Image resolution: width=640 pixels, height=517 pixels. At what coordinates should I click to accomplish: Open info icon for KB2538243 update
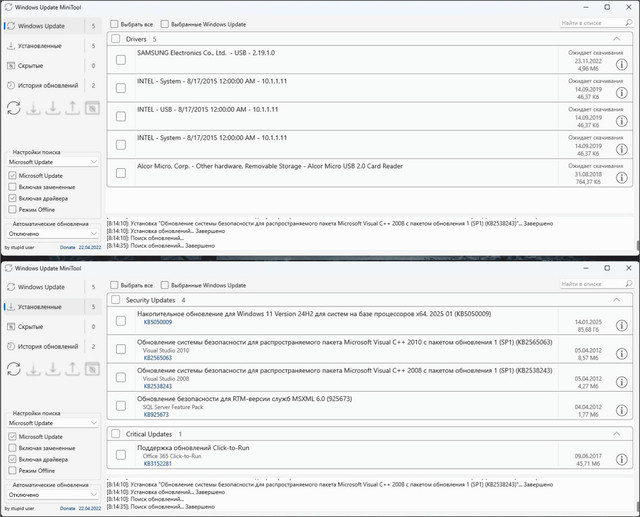click(x=621, y=382)
